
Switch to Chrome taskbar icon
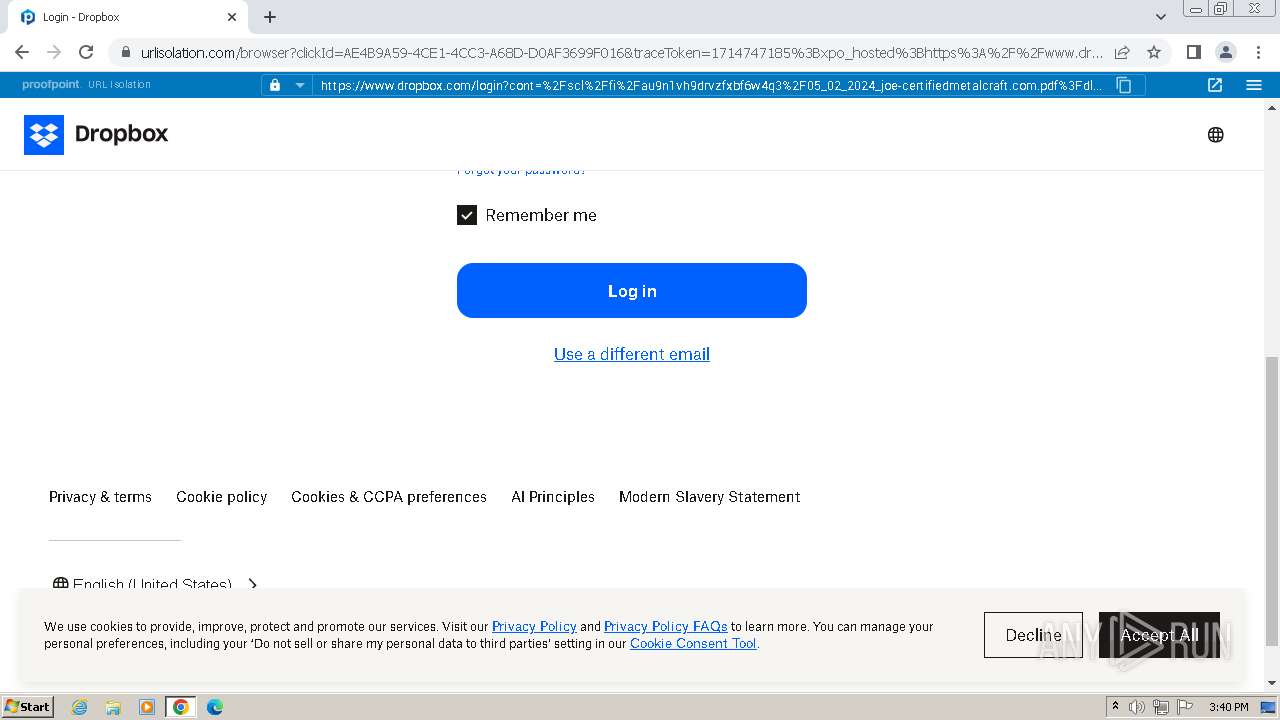pos(181,707)
